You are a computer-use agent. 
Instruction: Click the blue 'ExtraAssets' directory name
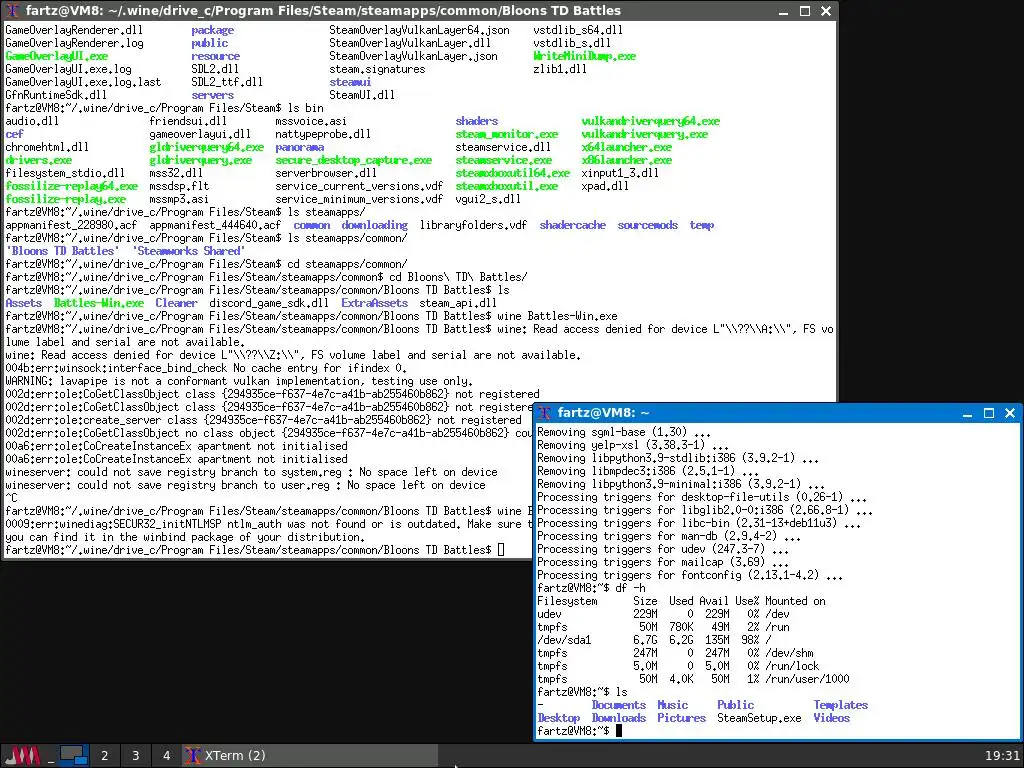(374, 303)
